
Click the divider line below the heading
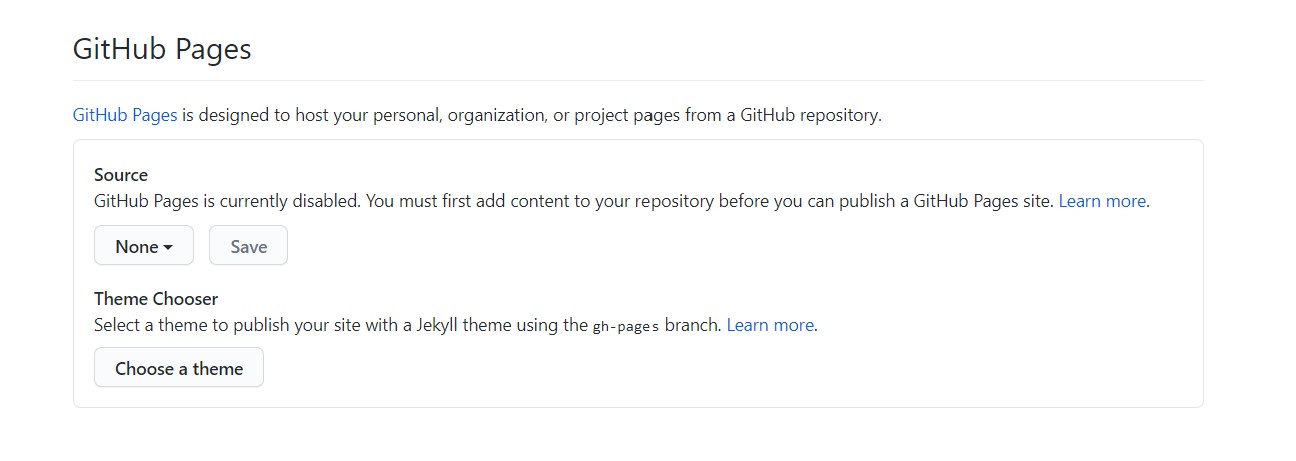coord(638,80)
